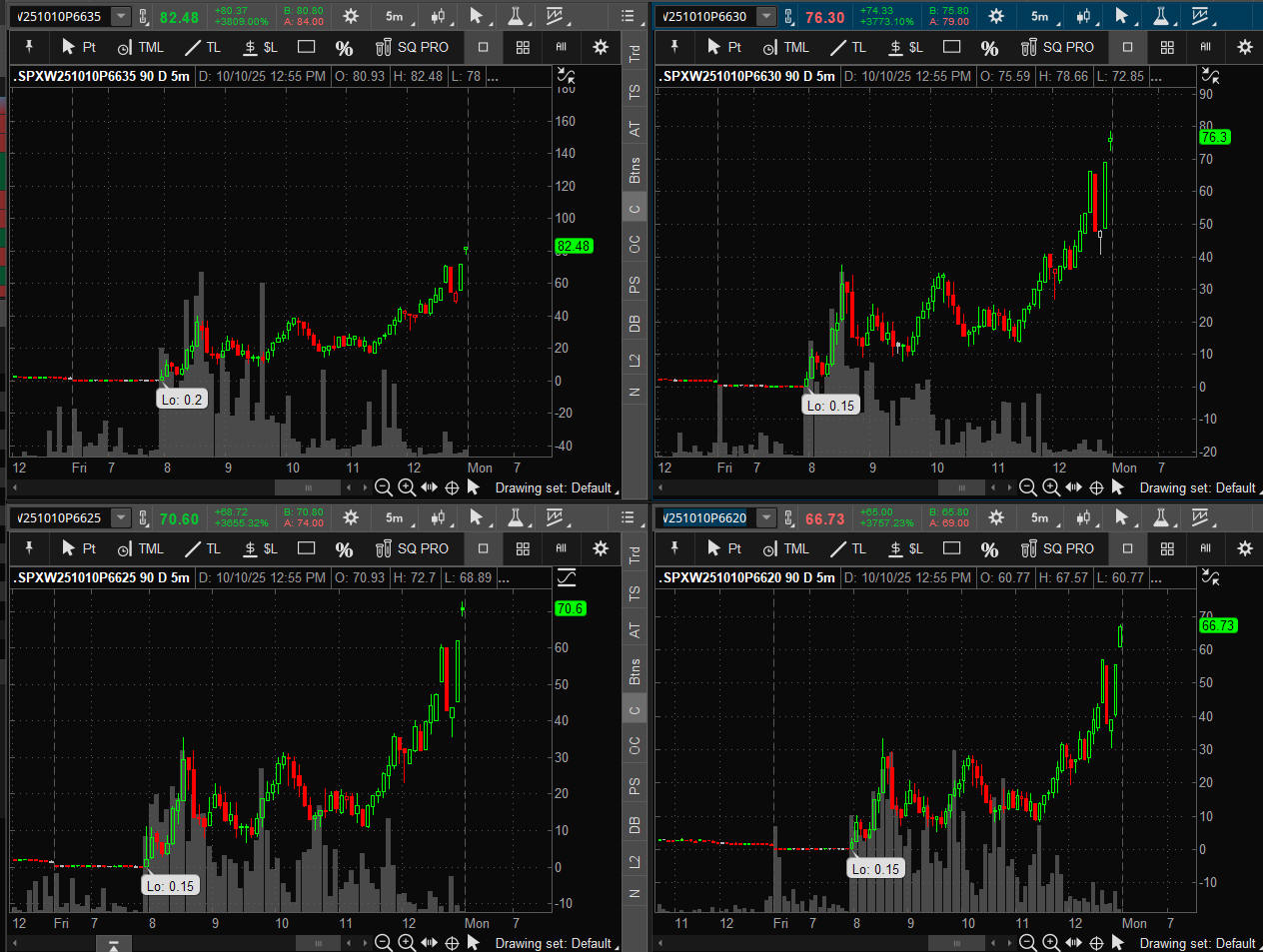Select percent (%) drawing tool in P6620 chart

(989, 548)
